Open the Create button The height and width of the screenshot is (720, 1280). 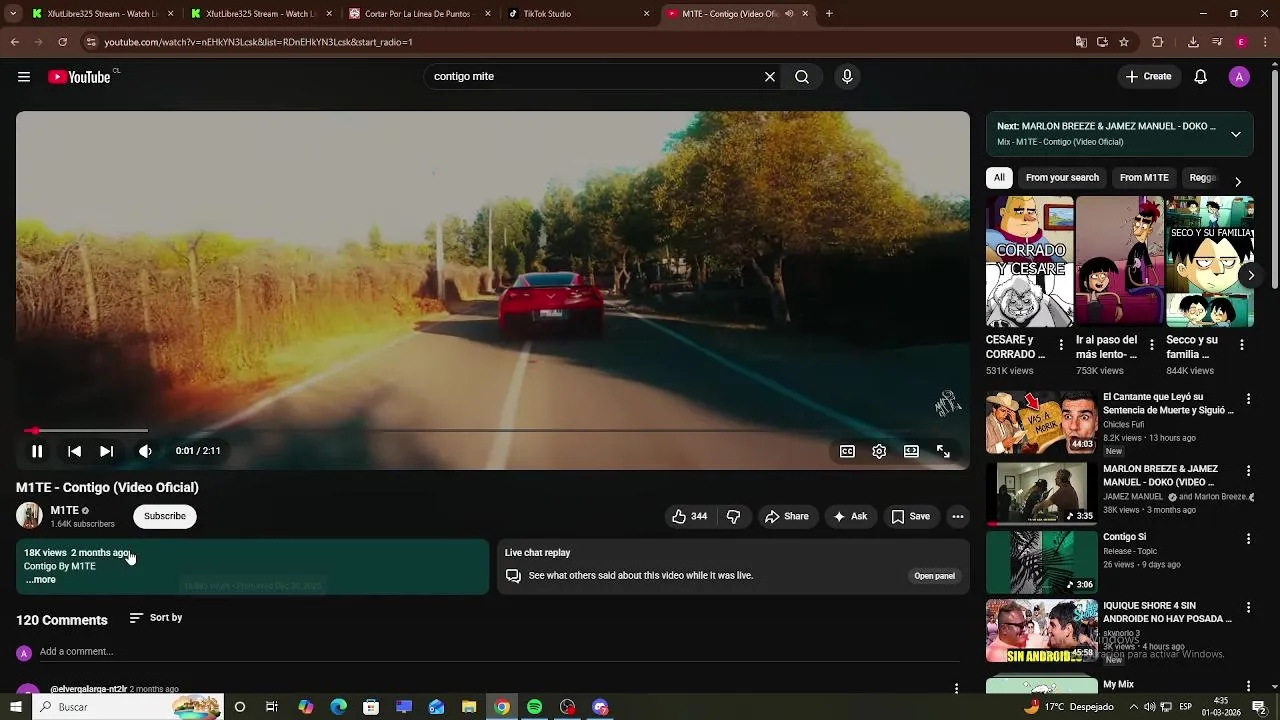point(1148,77)
